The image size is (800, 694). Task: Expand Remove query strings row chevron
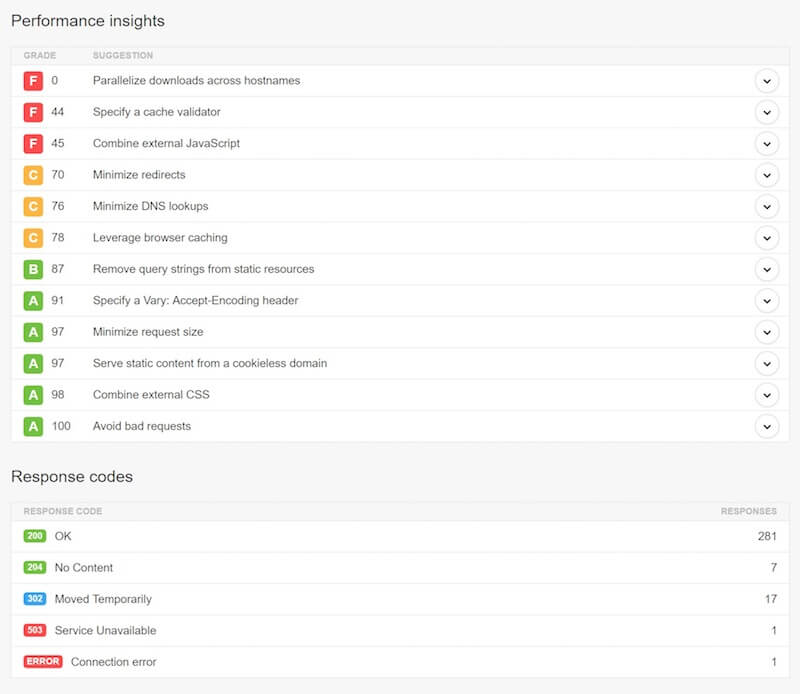(x=766, y=269)
